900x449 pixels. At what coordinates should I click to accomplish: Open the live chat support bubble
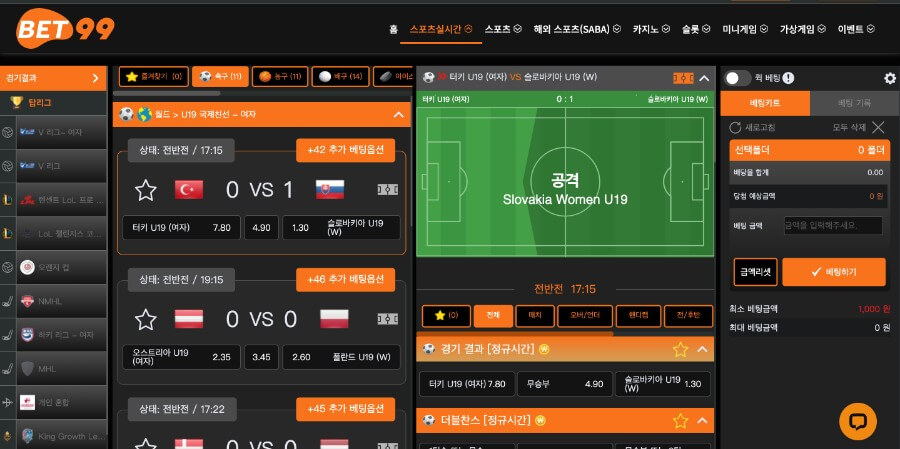(x=858, y=421)
